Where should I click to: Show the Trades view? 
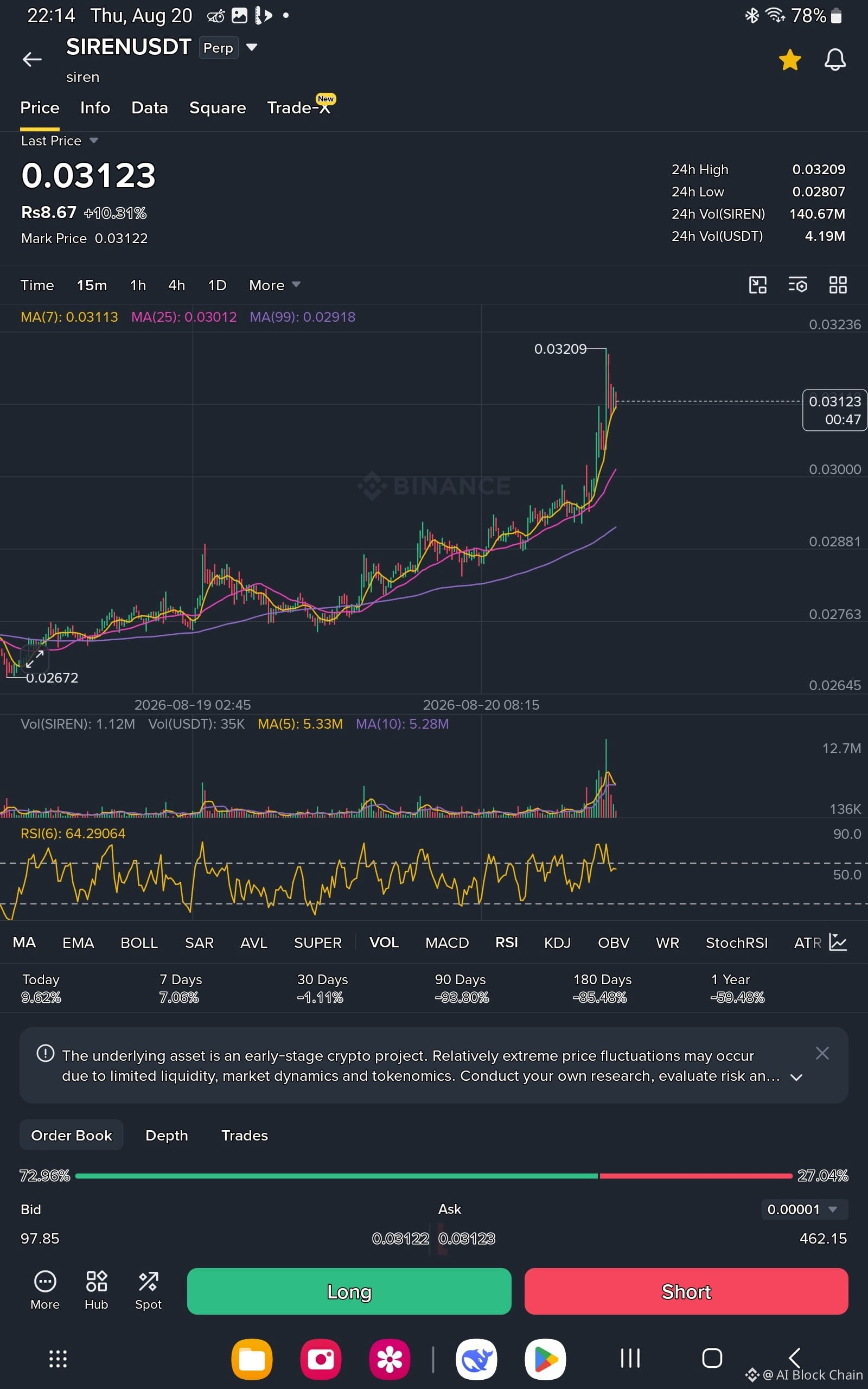[245, 1135]
